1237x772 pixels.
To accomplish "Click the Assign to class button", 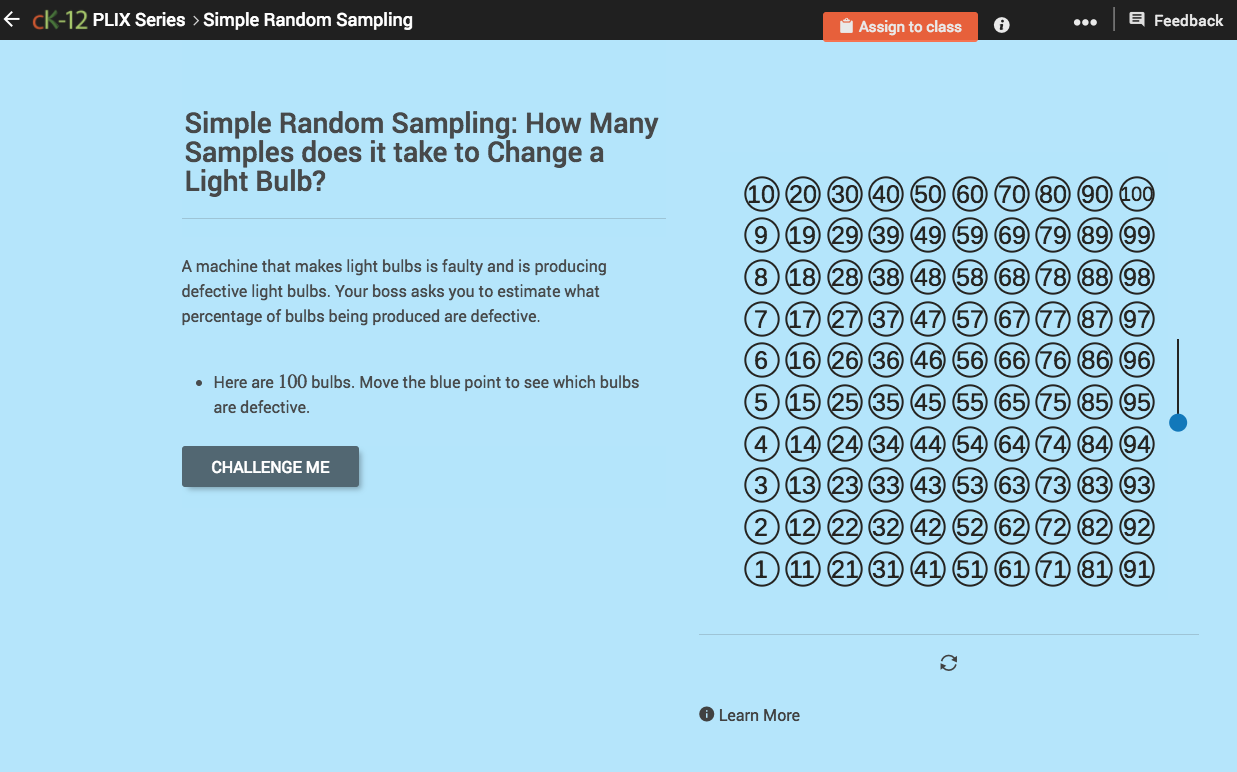I will (x=900, y=26).
